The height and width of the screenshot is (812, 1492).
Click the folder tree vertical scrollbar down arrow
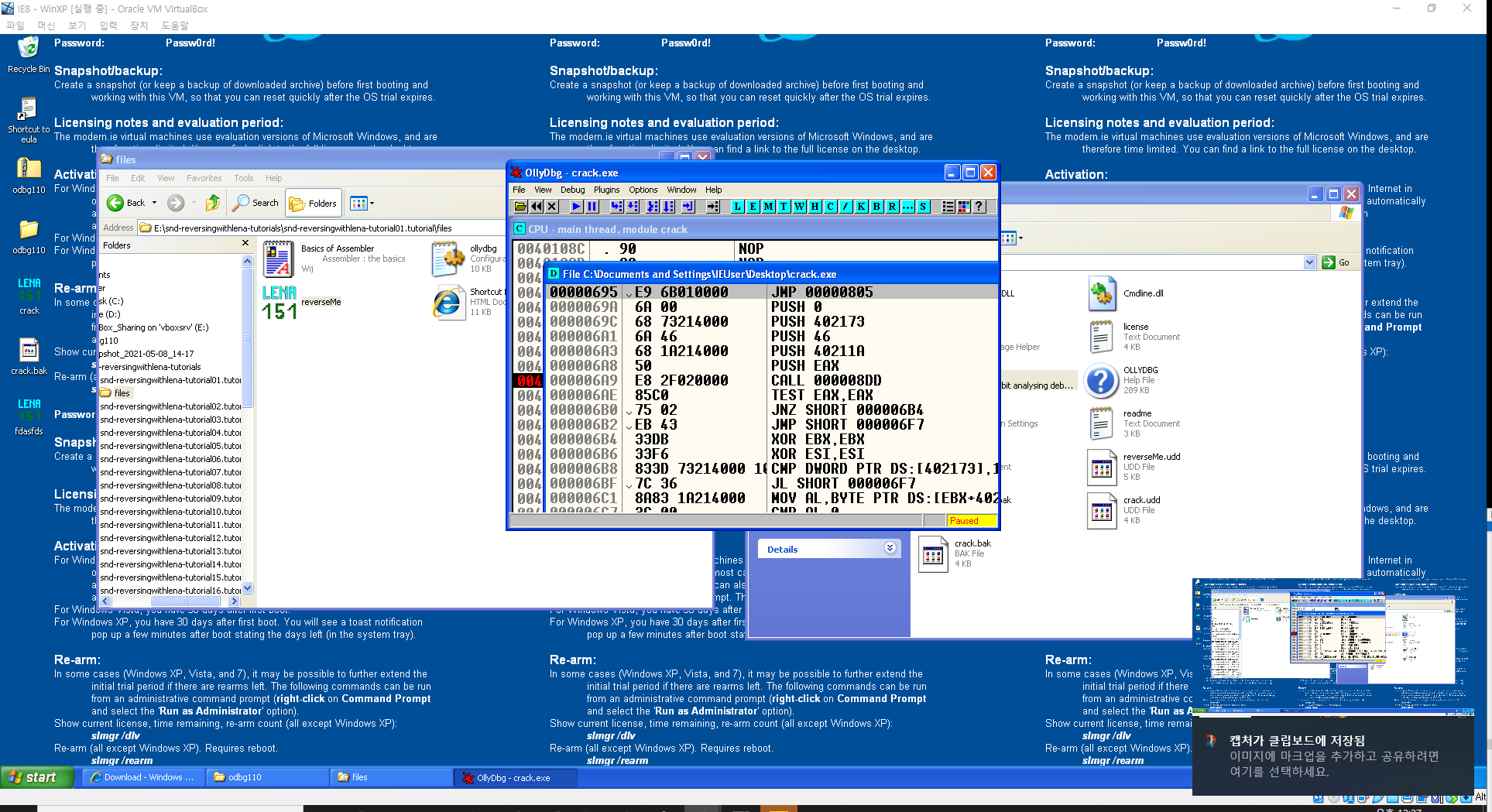(248, 588)
